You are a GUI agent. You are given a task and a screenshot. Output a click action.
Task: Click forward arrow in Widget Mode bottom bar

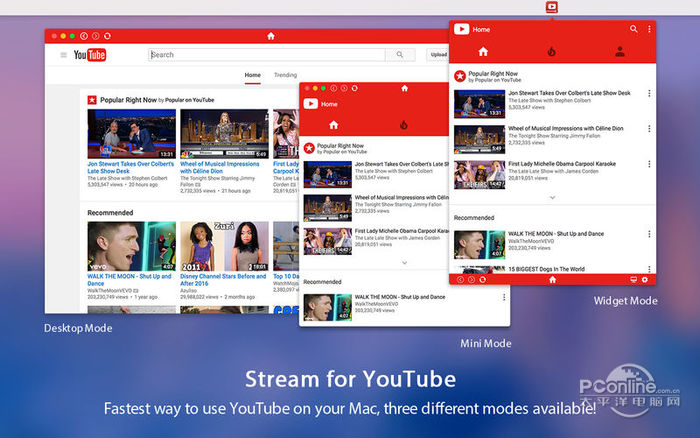[x=471, y=279]
